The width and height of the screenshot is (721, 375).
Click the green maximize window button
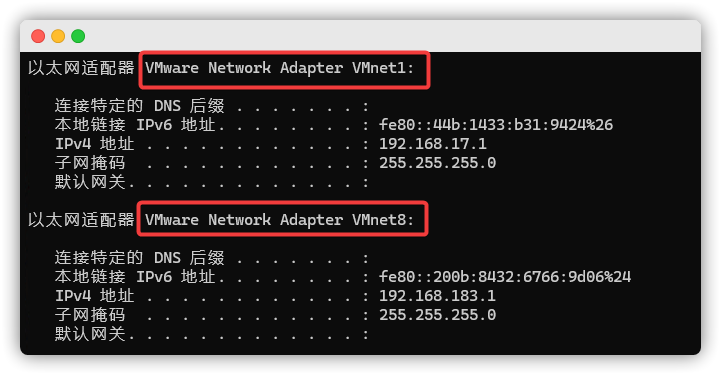78,36
